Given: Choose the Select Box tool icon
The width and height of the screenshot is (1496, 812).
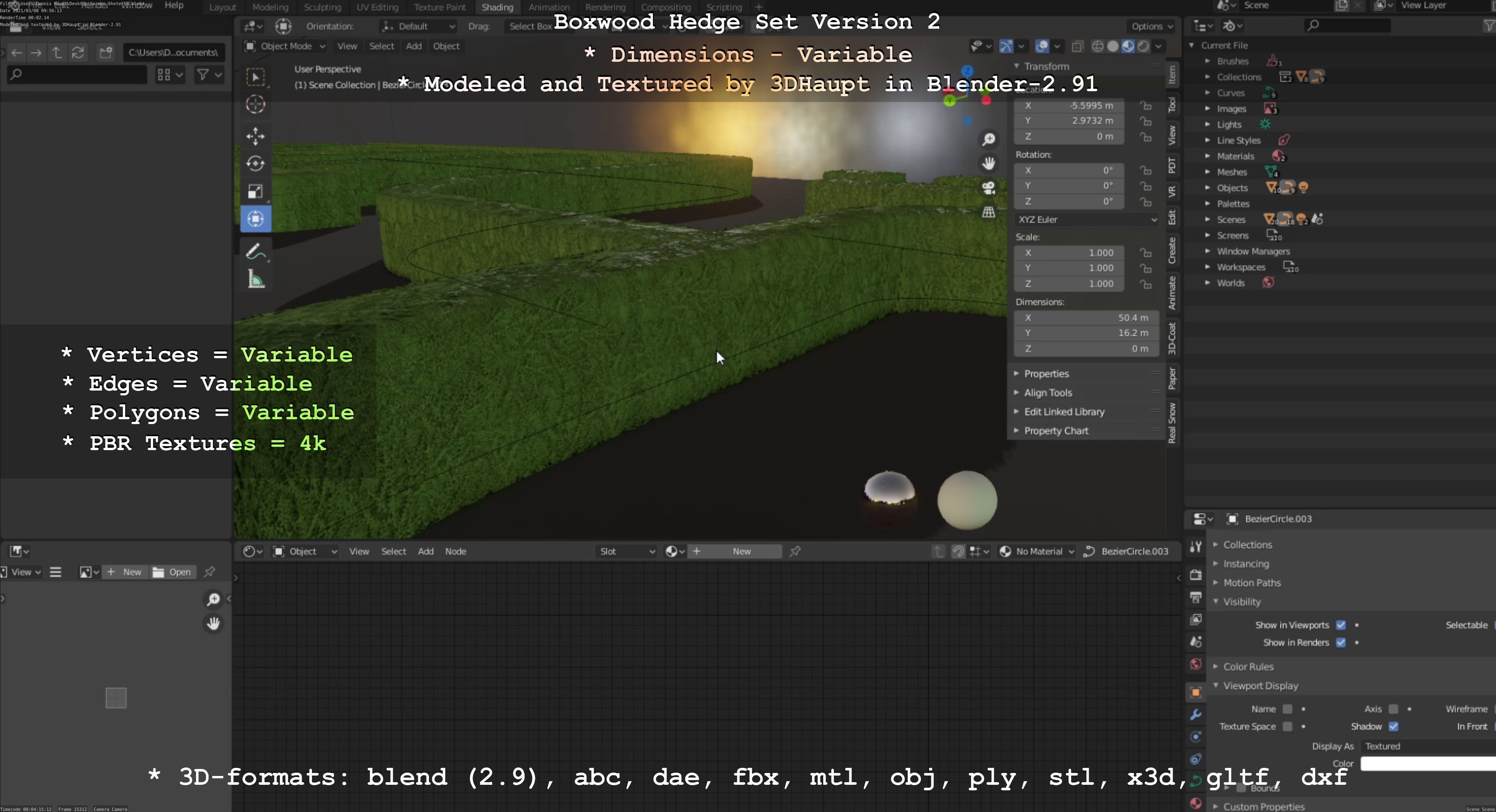Looking at the screenshot, I should coord(256,76).
